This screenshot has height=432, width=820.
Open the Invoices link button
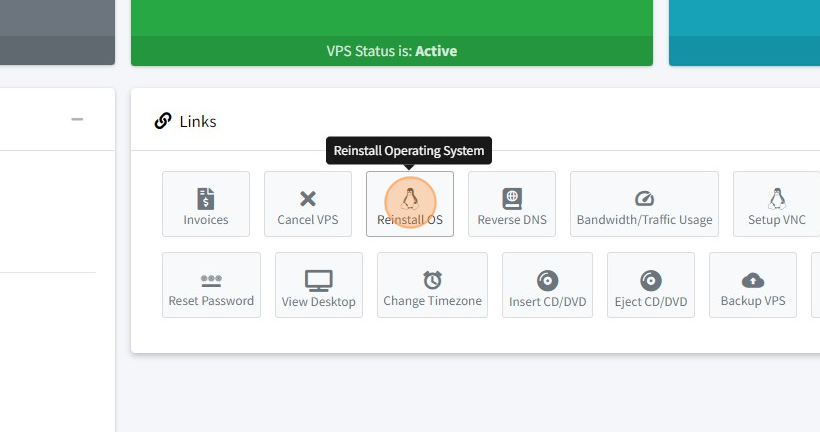pyautogui.click(x=206, y=204)
